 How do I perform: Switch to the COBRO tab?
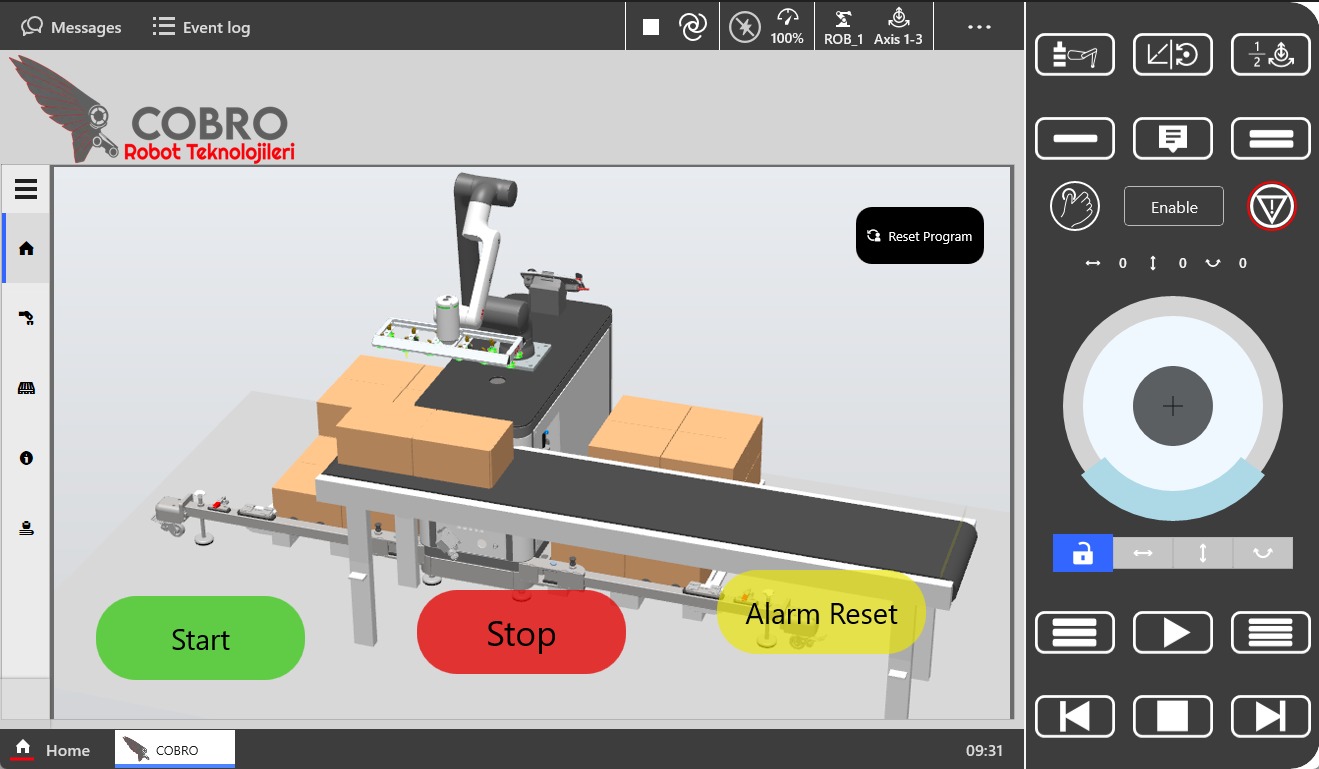[x=175, y=750]
